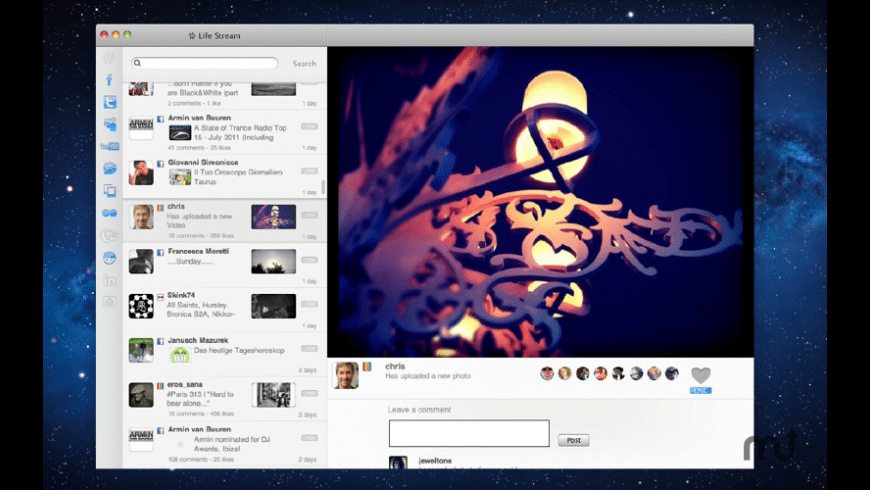Click the LINK badge on chris's video post
Image resolution: width=870 pixels, height=490 pixels.
pos(310,215)
